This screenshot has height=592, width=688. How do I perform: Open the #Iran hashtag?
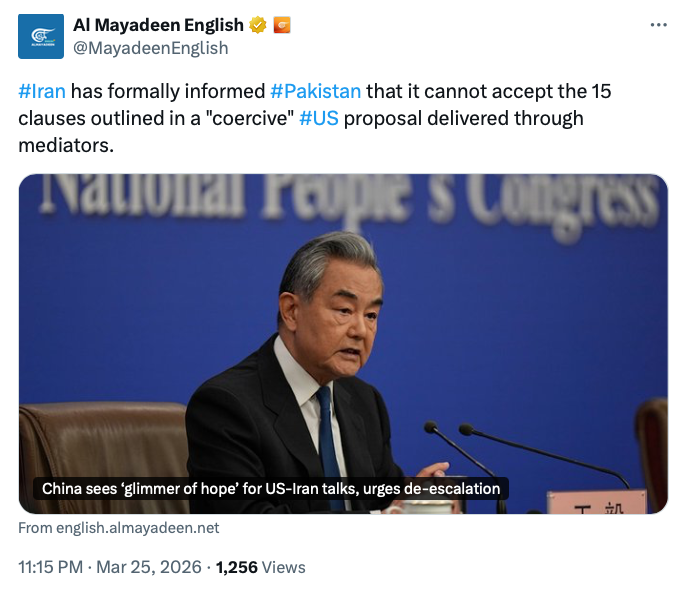click(42, 92)
